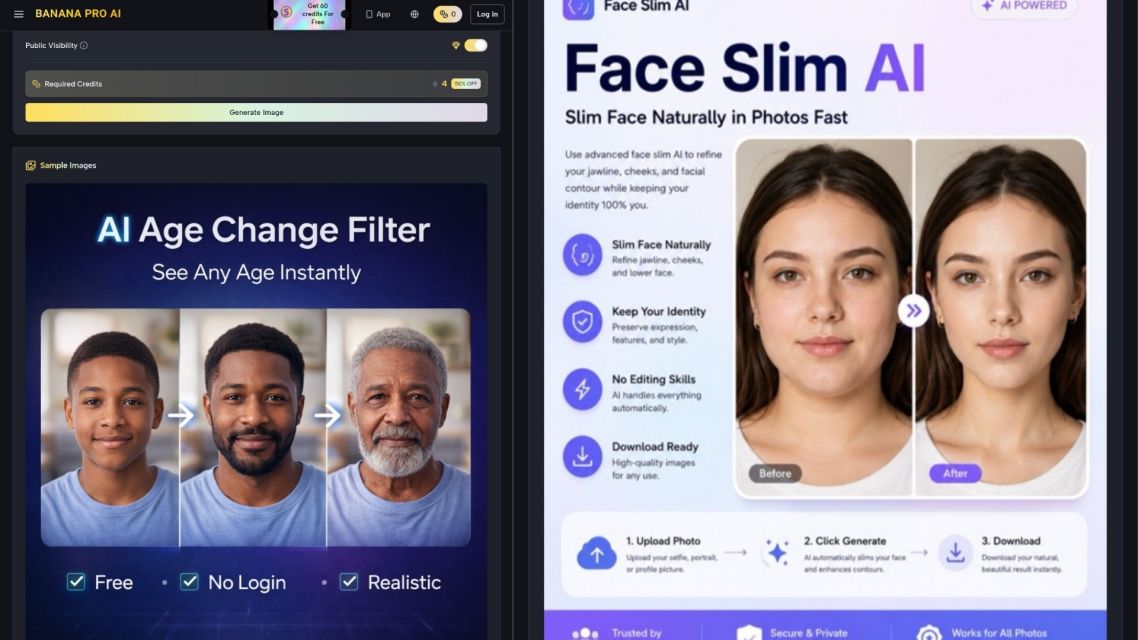Screen dimensions: 1138x640
Task: Click the AI POWERED badge
Action: [1024, 7]
